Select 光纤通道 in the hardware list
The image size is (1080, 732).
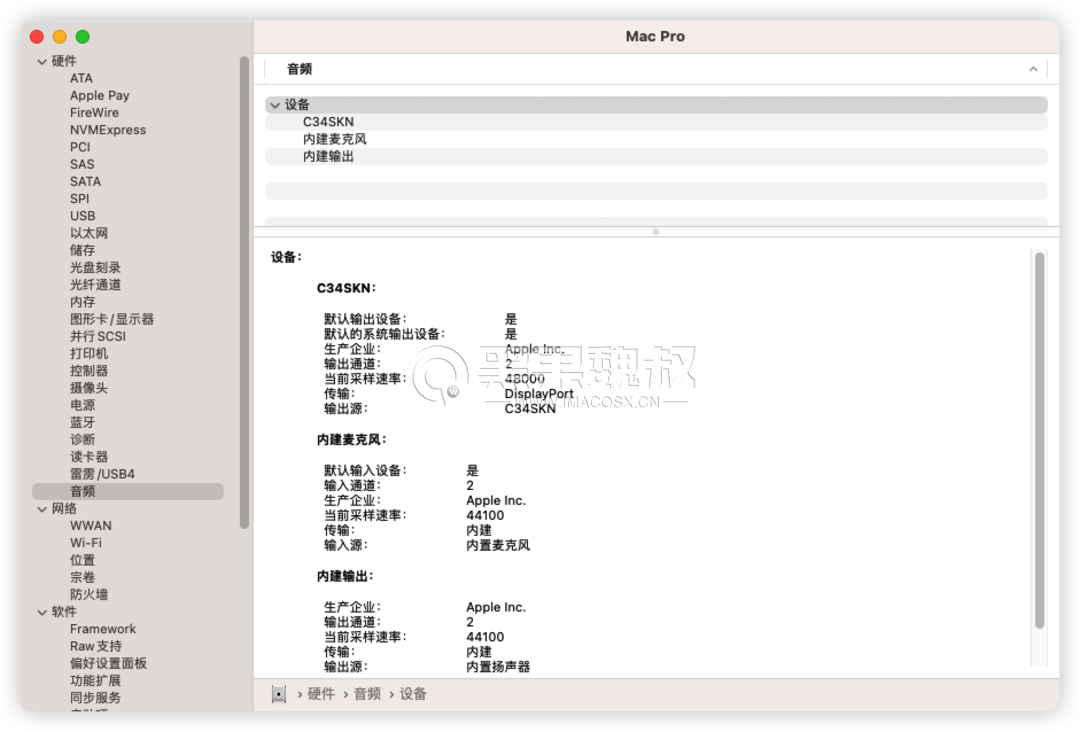coord(95,285)
